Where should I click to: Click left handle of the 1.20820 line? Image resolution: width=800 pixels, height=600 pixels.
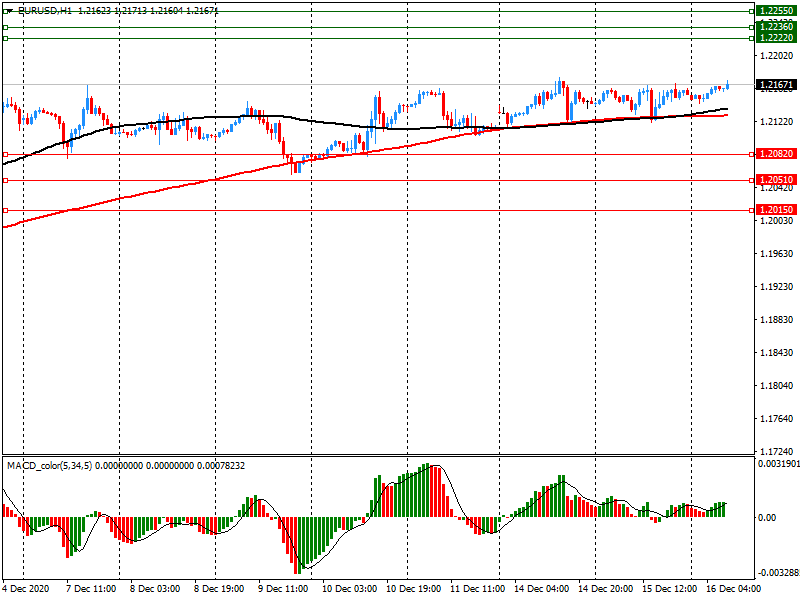pyautogui.click(x=5, y=154)
